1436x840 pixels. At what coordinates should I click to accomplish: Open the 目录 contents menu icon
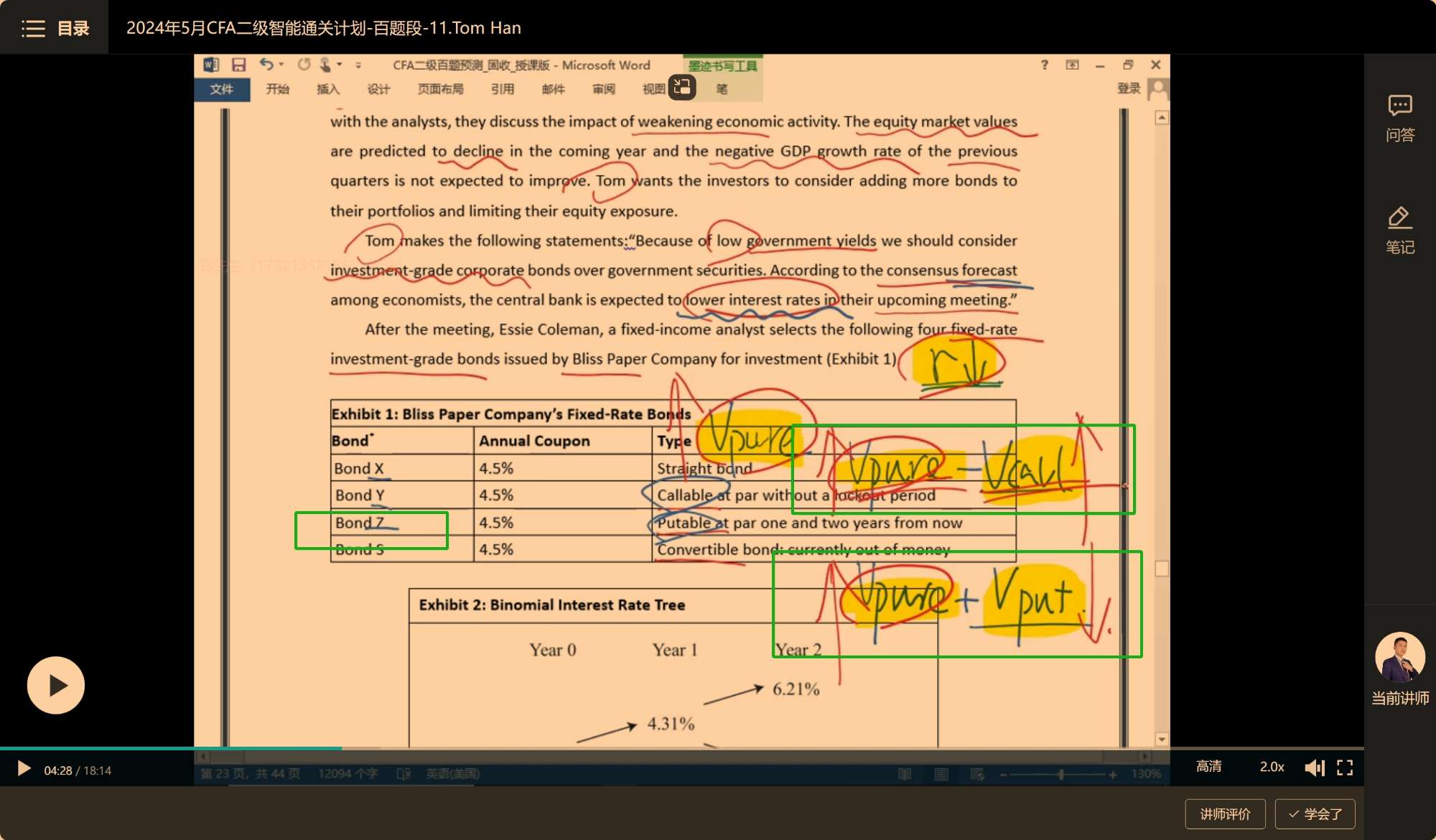click(x=33, y=28)
